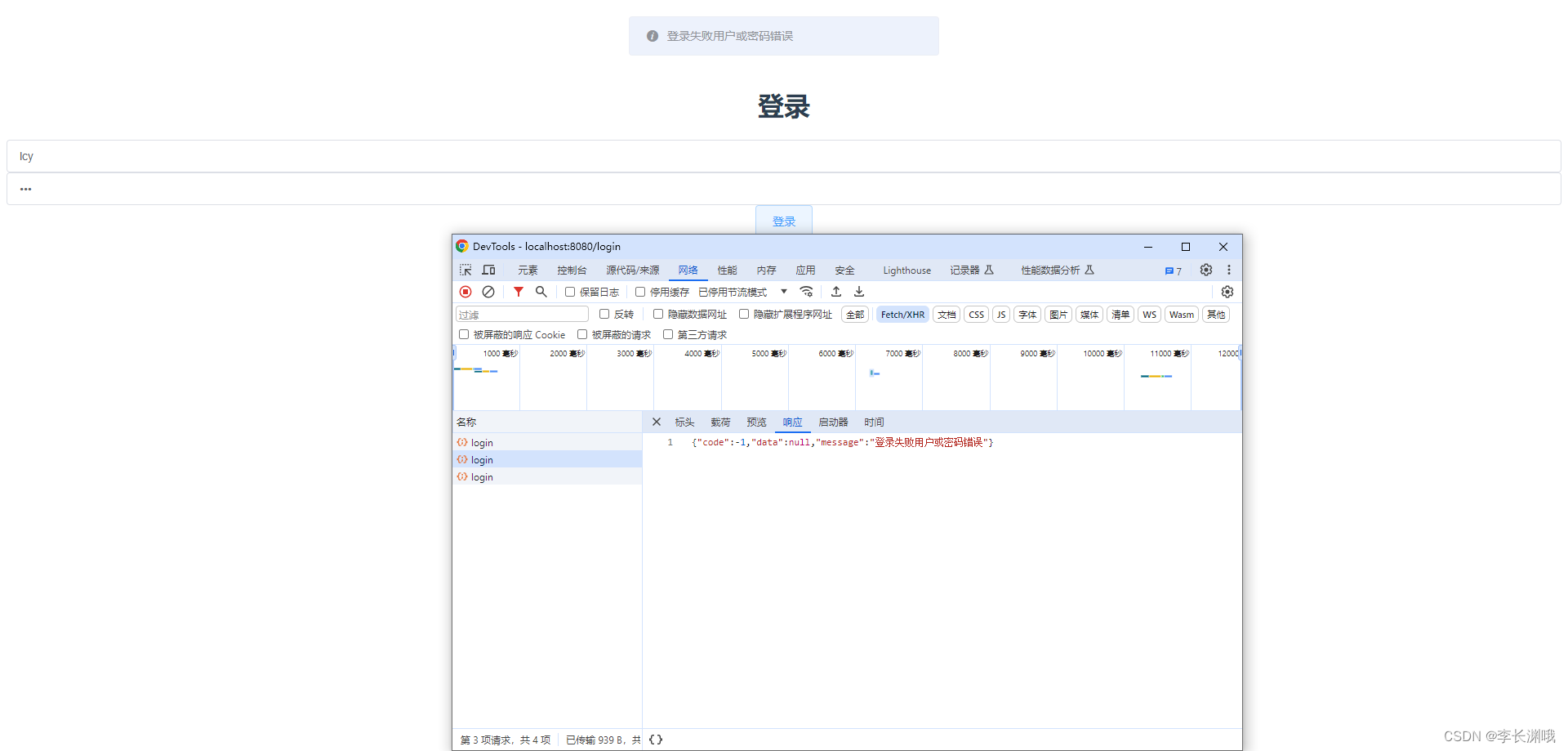Open the 预览 request tab
1568x751 pixels.
pos(756,422)
